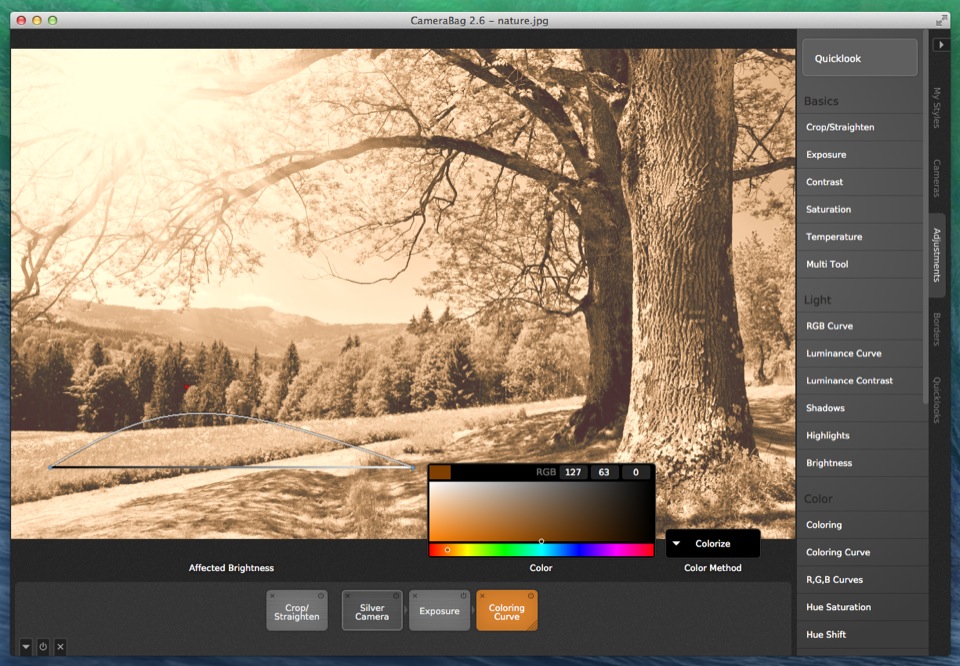Add the R,G,B Curves adjustment
960x666 pixels.
coord(860,580)
